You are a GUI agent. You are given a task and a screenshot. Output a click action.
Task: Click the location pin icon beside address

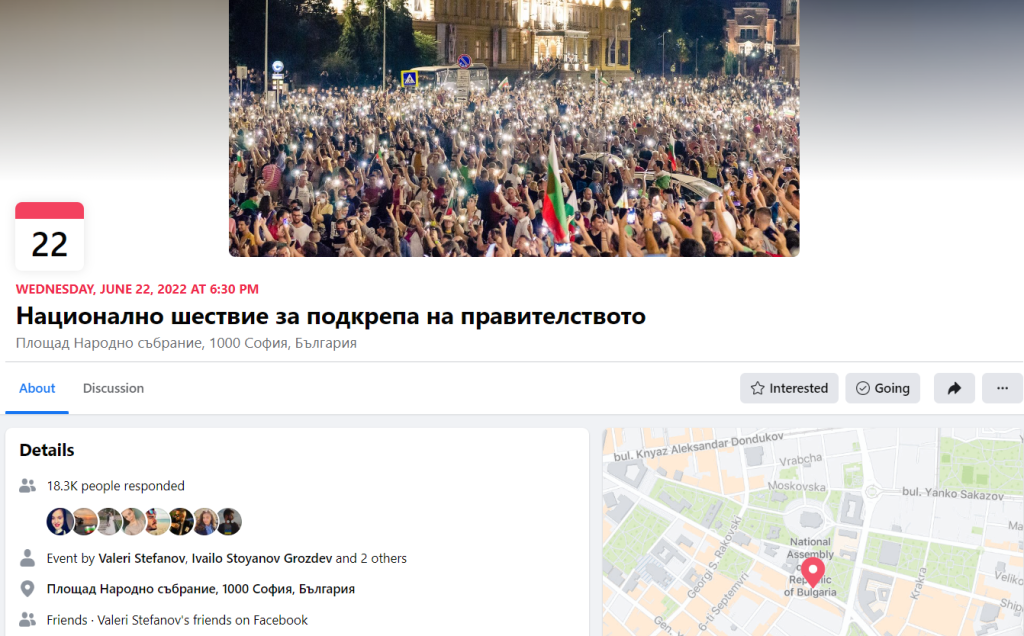27,589
